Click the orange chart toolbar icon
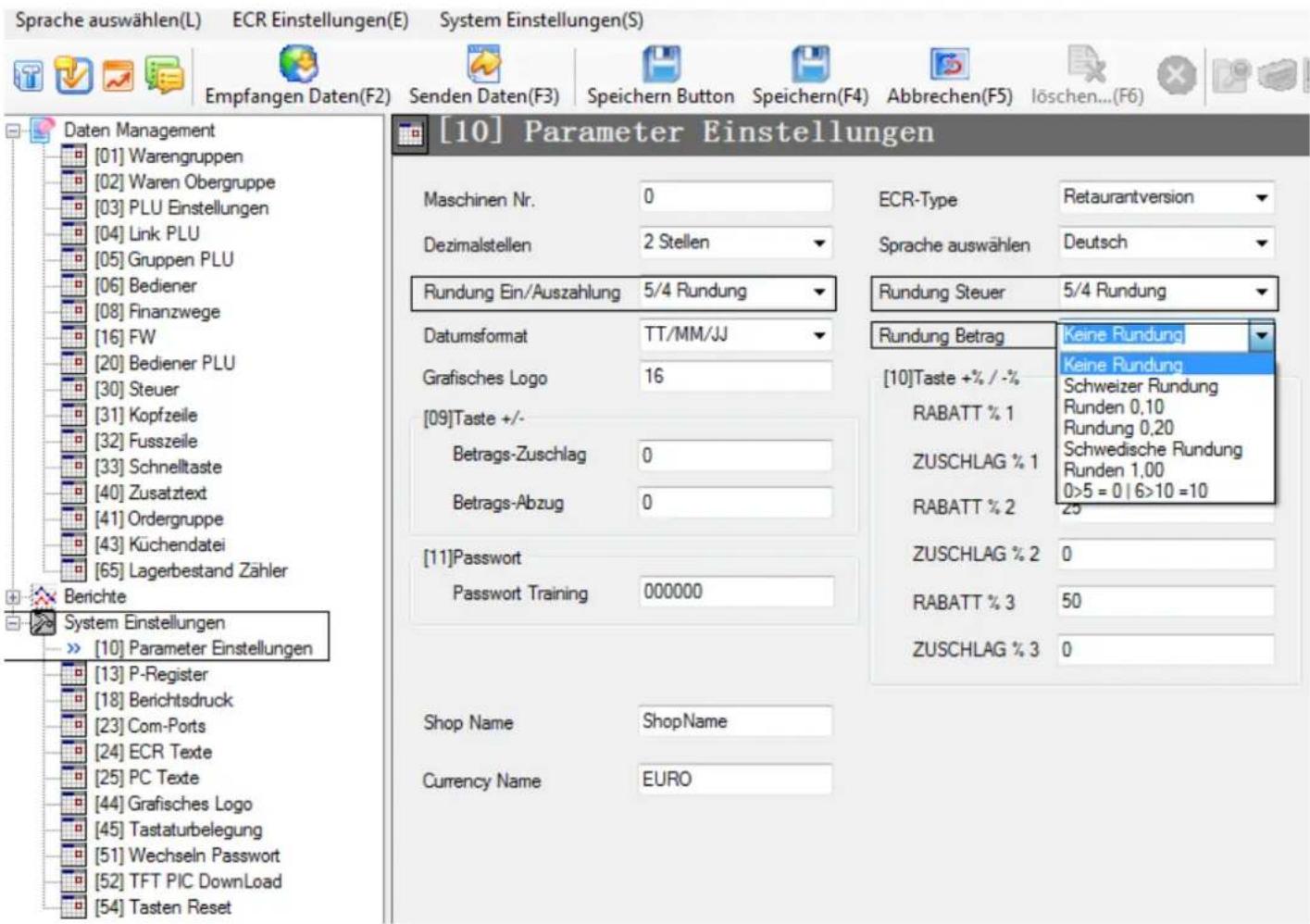Screen dimensions: 1310x924 coord(118,76)
